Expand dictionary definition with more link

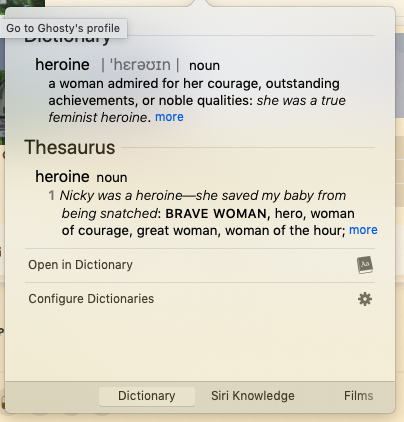pos(169,117)
